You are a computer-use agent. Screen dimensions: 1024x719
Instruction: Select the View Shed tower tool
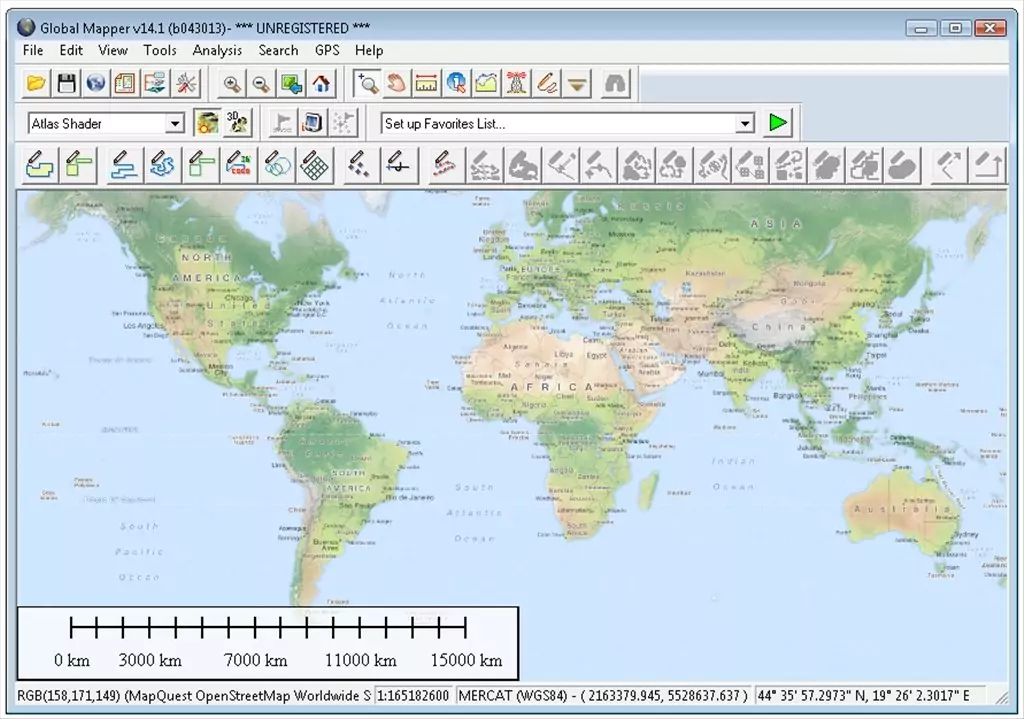517,84
